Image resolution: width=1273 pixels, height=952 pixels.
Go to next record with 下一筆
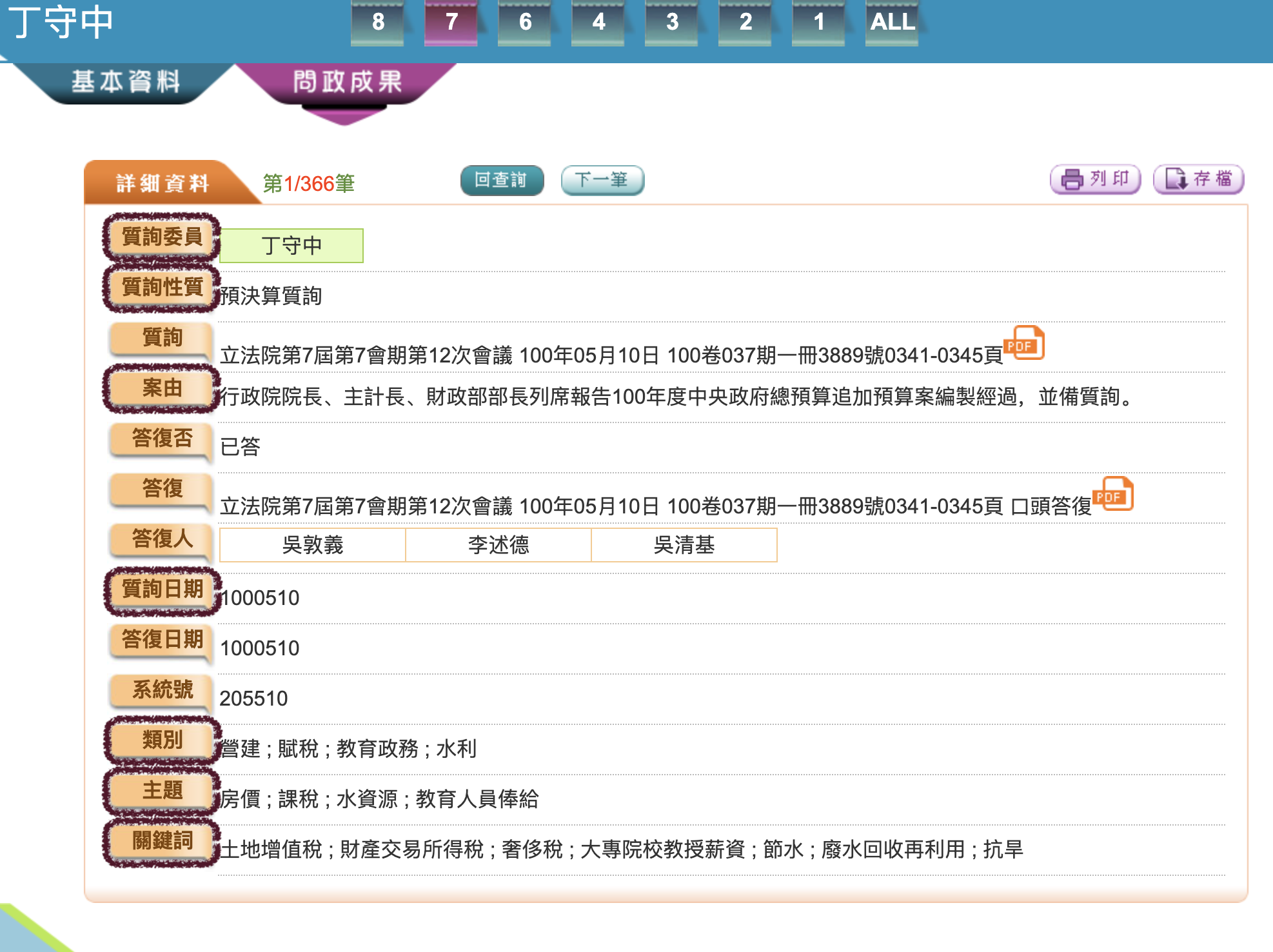tap(602, 180)
